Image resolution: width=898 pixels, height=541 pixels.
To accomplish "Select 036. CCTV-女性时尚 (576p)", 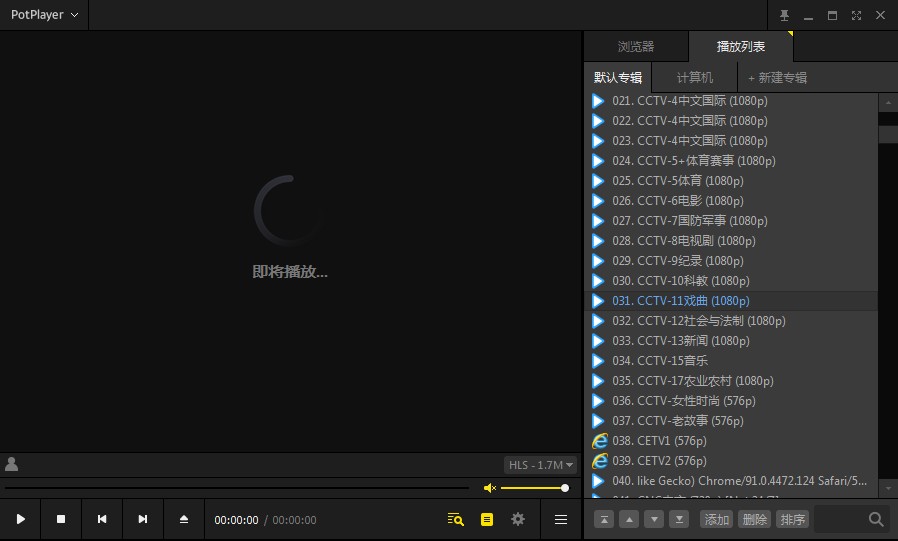I will pyautogui.click(x=731, y=401).
